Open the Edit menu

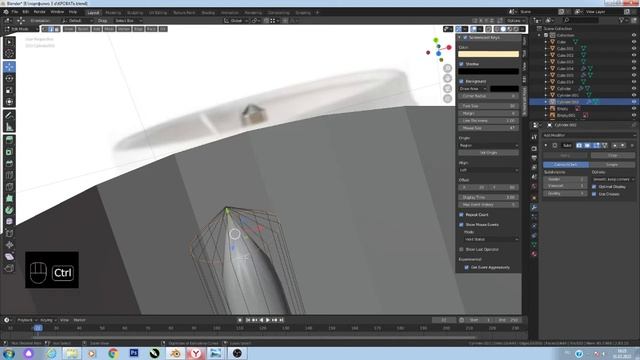tap(26, 12)
